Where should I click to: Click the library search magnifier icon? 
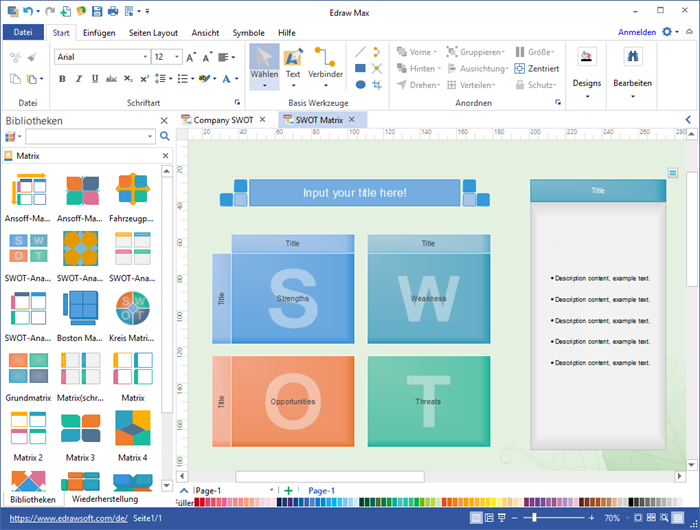(x=164, y=136)
